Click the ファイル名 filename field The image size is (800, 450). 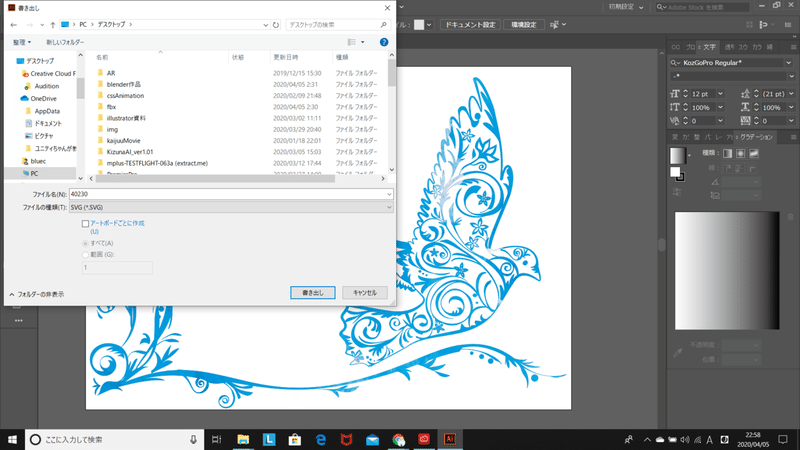(x=231, y=194)
